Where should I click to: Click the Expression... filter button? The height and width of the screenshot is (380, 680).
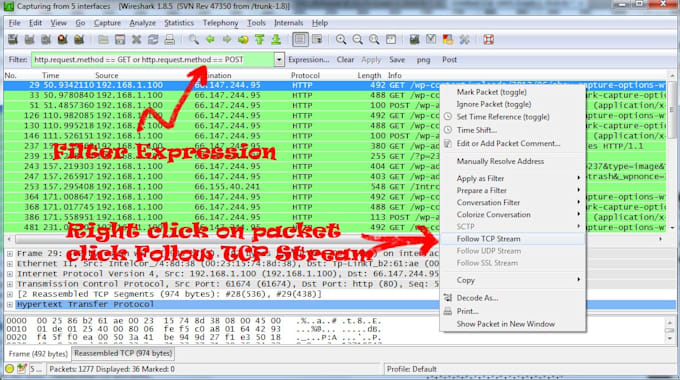point(309,60)
